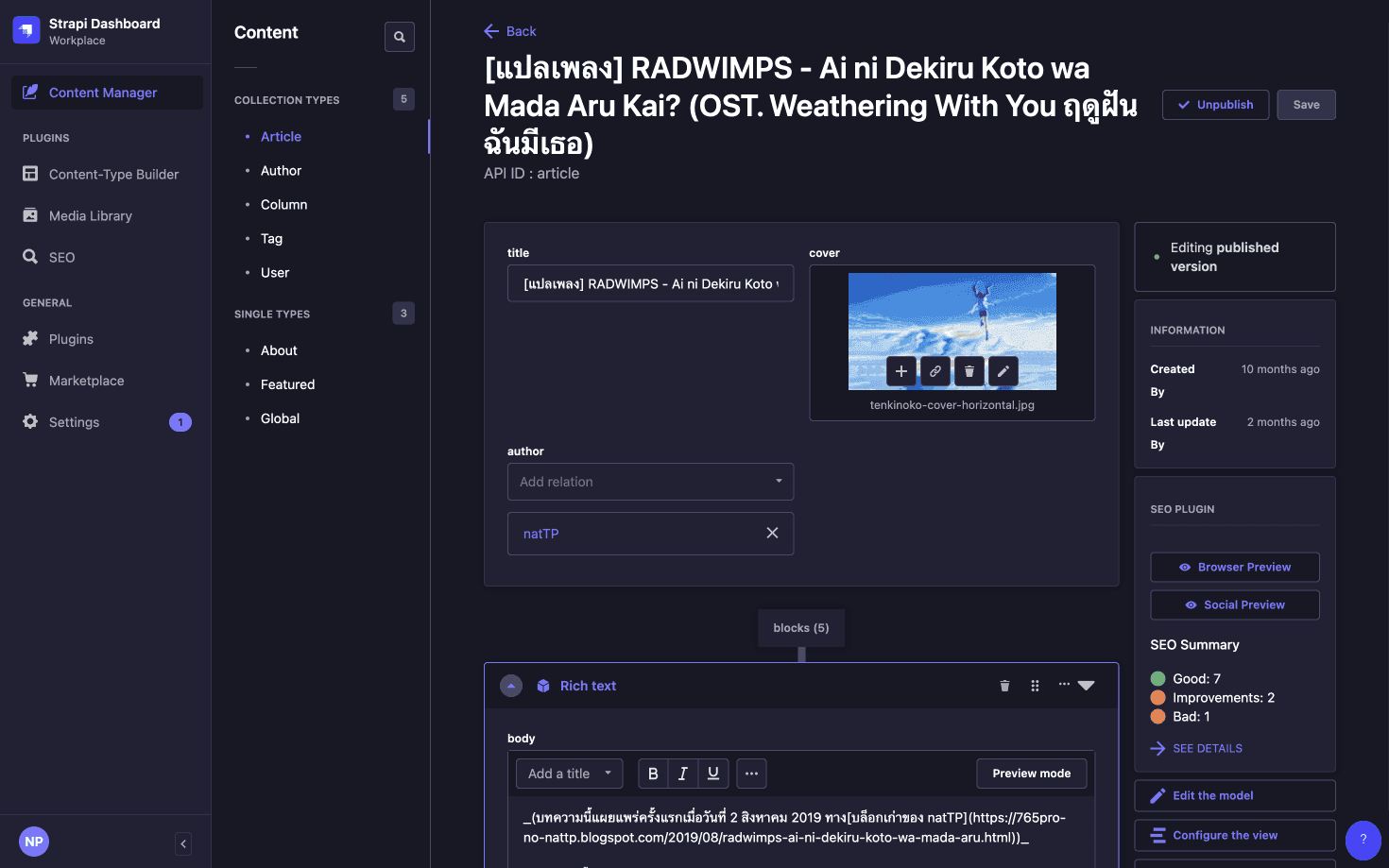Click the Strapi logo icon
Viewport: 1389px width, 868px height.
26,30
